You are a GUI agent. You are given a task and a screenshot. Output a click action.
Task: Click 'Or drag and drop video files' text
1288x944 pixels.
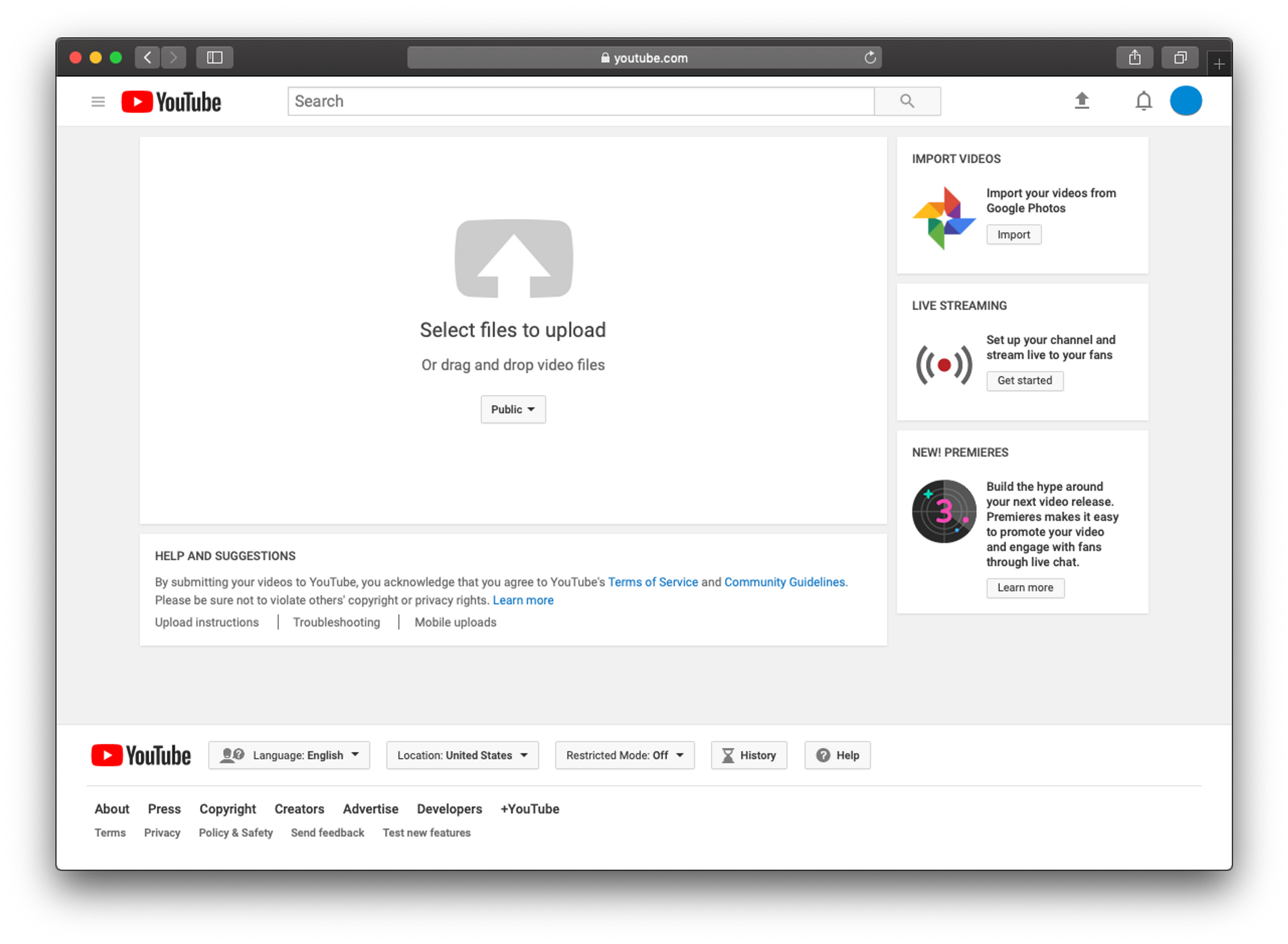point(513,365)
